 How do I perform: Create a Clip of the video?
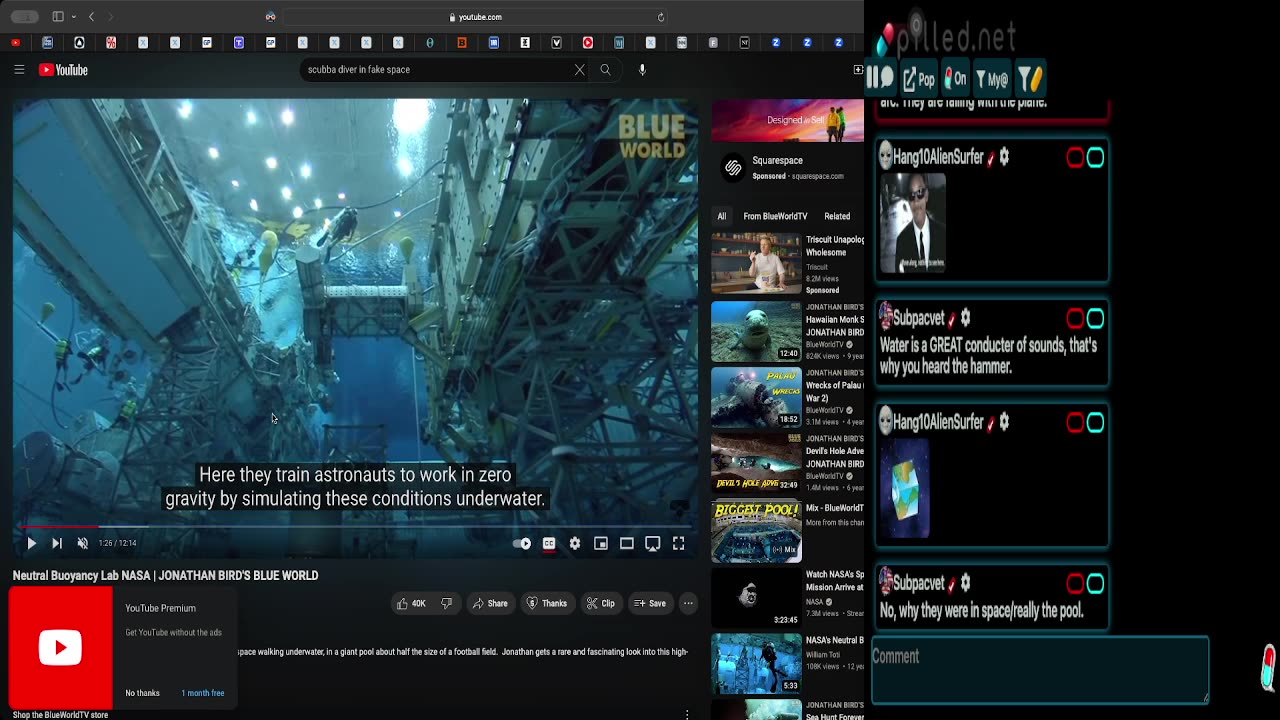601,603
